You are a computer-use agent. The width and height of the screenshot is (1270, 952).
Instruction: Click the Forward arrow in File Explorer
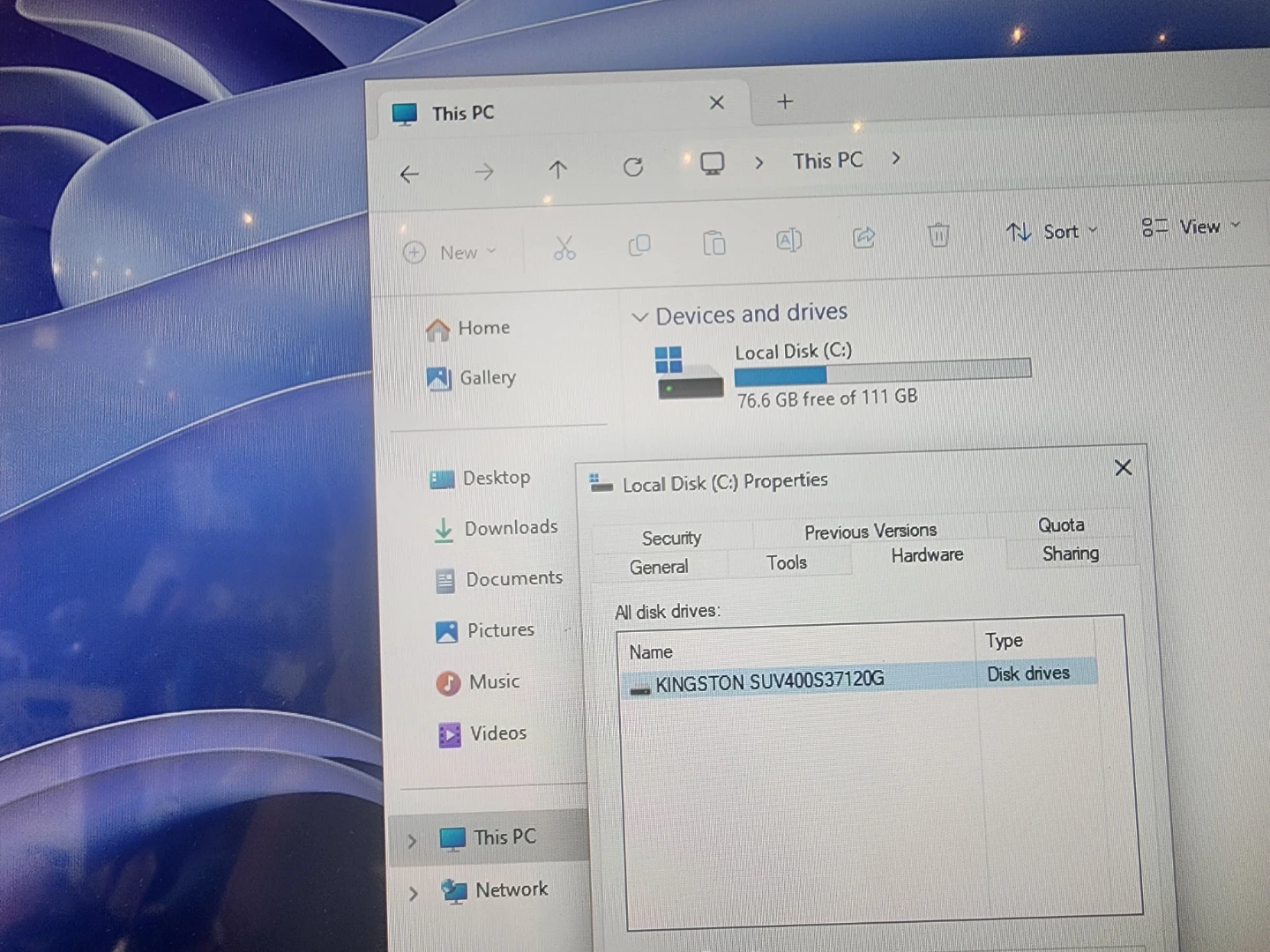click(483, 171)
